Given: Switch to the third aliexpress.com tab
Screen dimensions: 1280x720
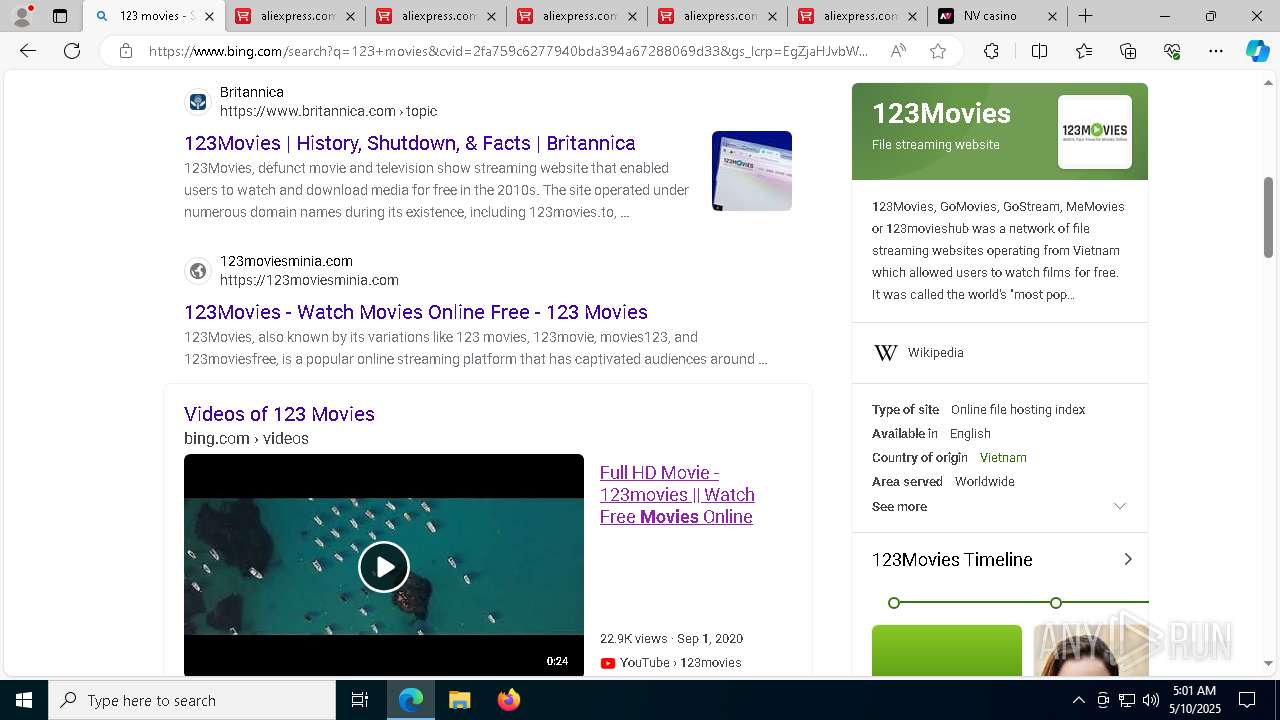Looking at the screenshot, I should coord(577,16).
